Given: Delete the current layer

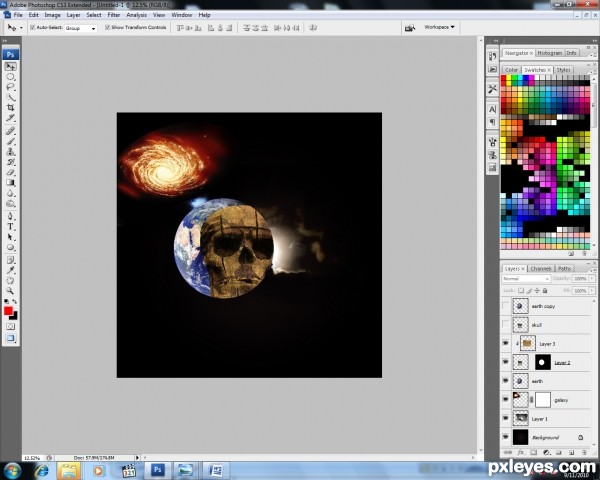Looking at the screenshot, I should click(x=584, y=452).
